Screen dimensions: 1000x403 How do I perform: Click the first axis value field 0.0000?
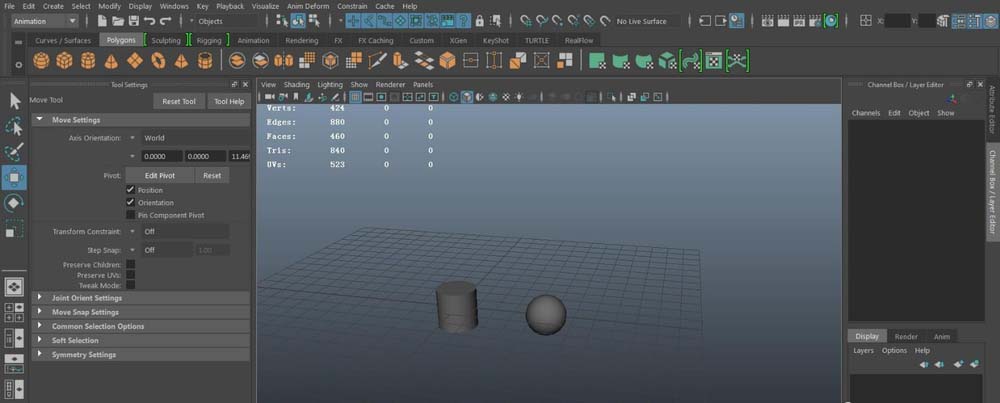pyautogui.click(x=161, y=156)
